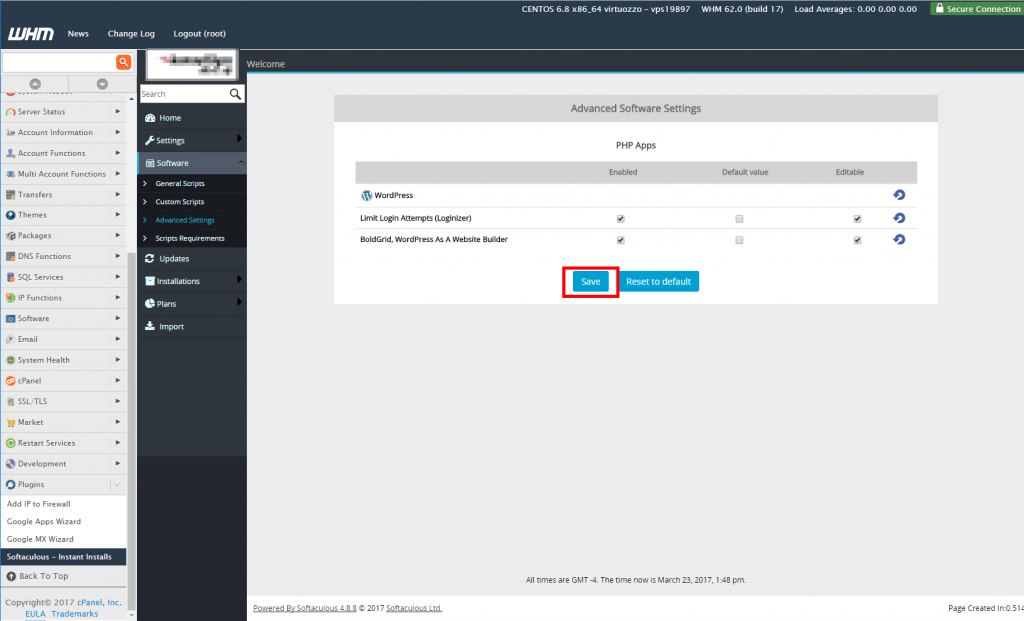Collapse the Plugins section arrow
The image size is (1024, 621).
[x=117, y=485]
